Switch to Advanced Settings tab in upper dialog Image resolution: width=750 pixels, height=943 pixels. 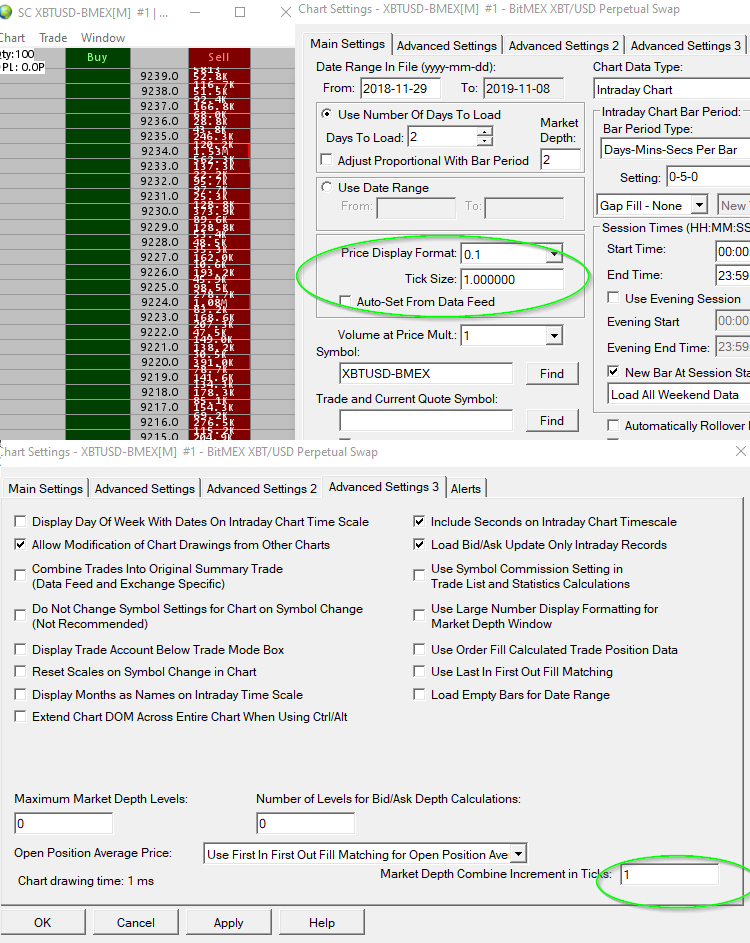coord(447,46)
